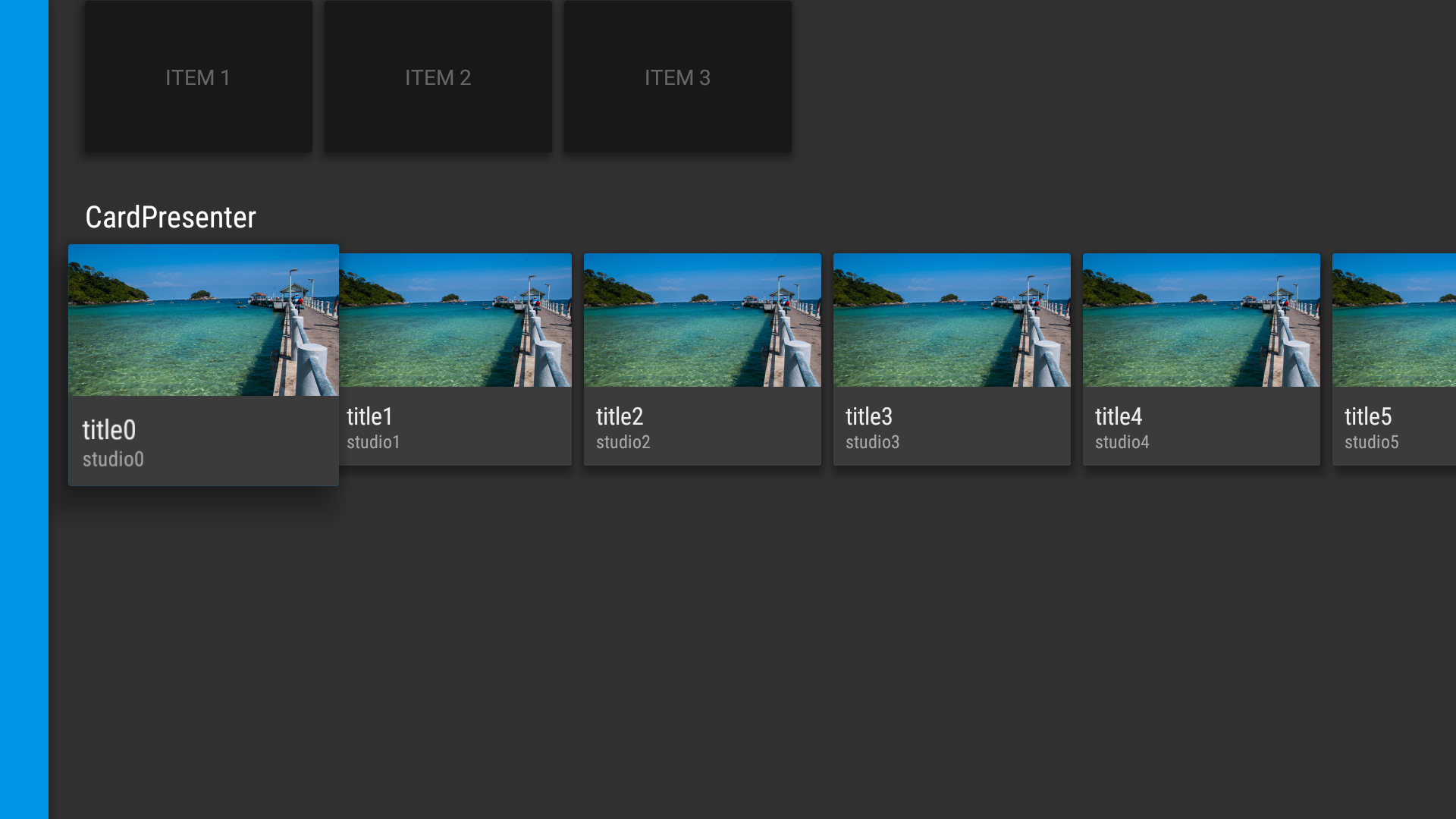
Task: Select the currently focused highlighted card
Action: click(203, 364)
